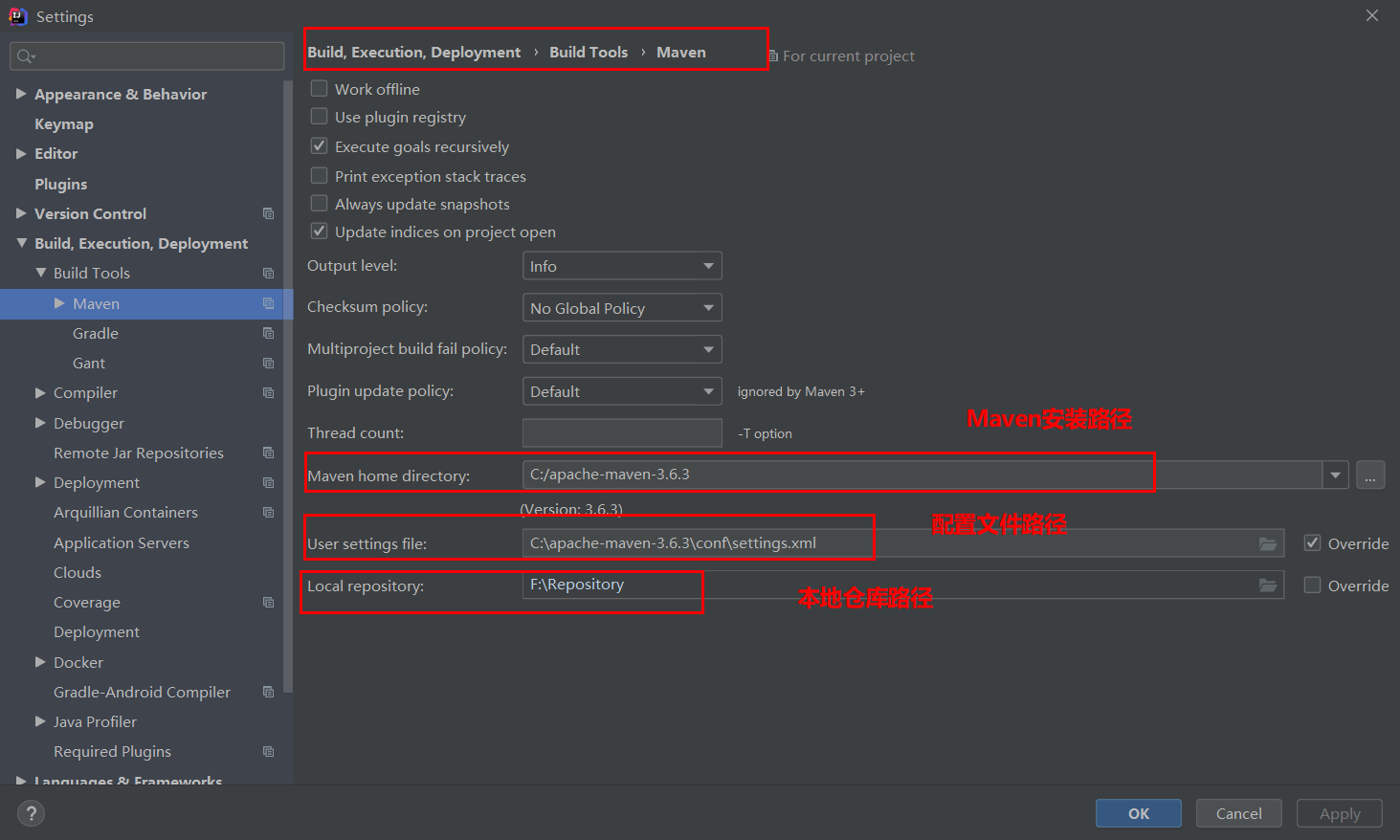1400x840 pixels.
Task: Open Multiproject build fail policy dropdown
Action: tap(622, 349)
